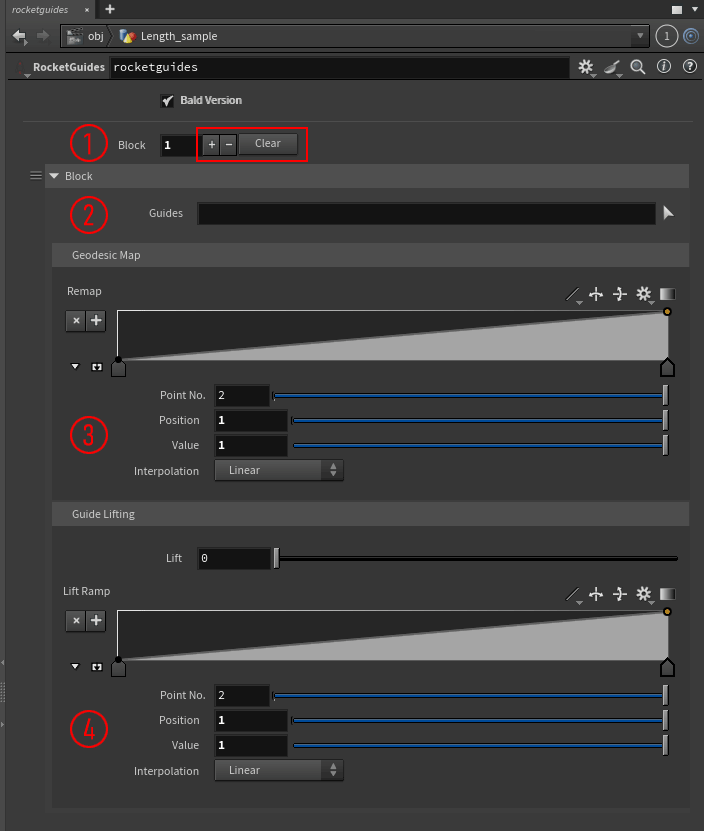704x831 pixels.
Task: Maximize Remap ramp with bracket icon
Action: pyautogui.click(x=96, y=367)
